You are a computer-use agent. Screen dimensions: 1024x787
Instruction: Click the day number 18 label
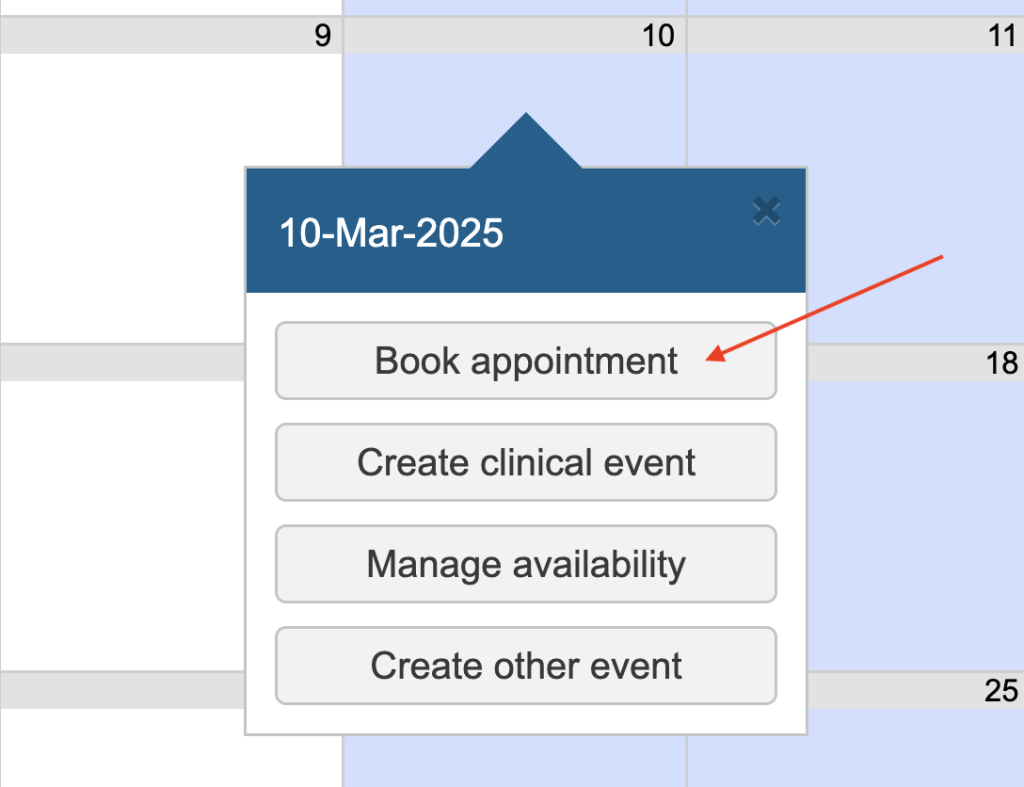point(1001,362)
